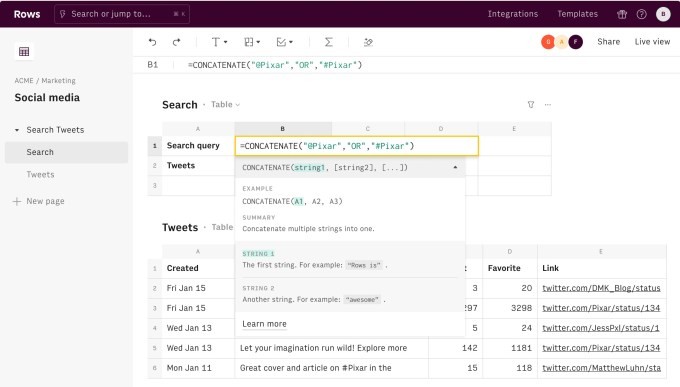Open the Search table more options menu

click(548, 105)
